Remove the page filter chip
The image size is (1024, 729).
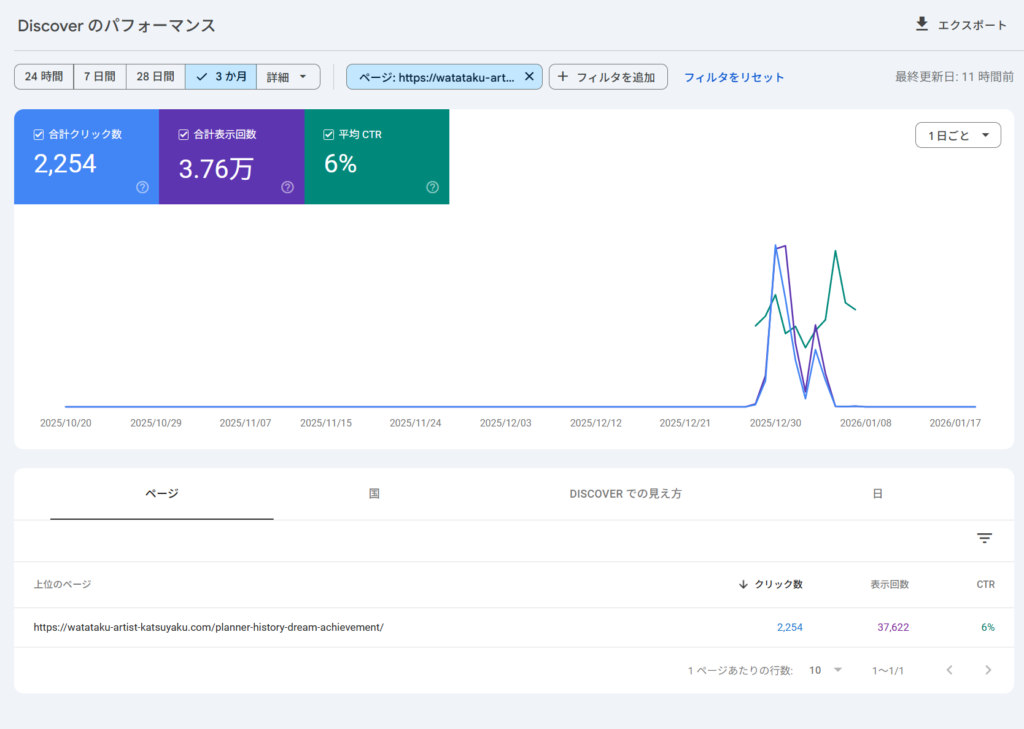(x=529, y=76)
